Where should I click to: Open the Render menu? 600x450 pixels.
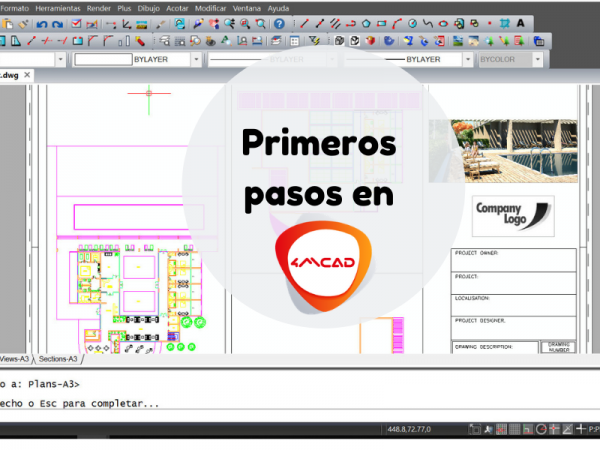98,8
